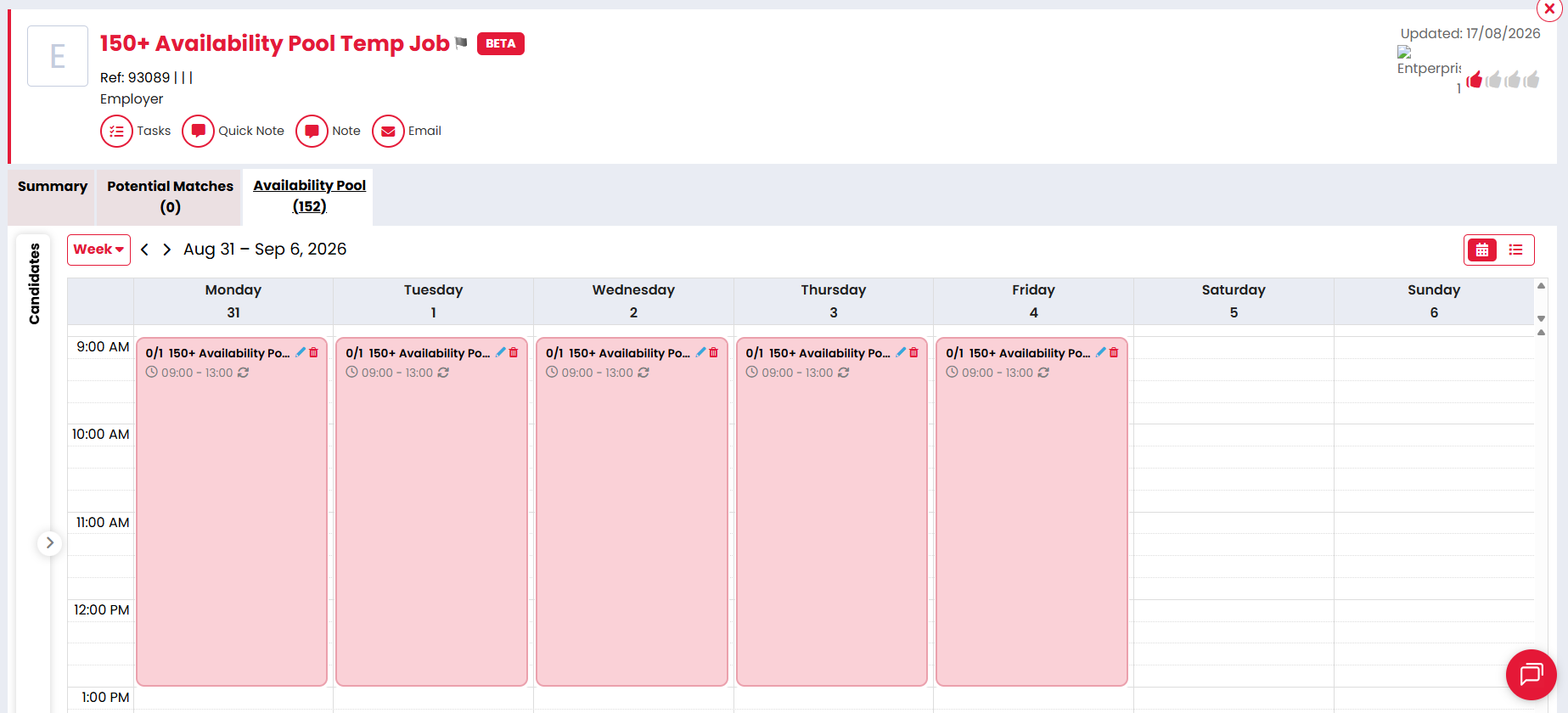Click the first red thumbs-up rating

pos(1475,80)
